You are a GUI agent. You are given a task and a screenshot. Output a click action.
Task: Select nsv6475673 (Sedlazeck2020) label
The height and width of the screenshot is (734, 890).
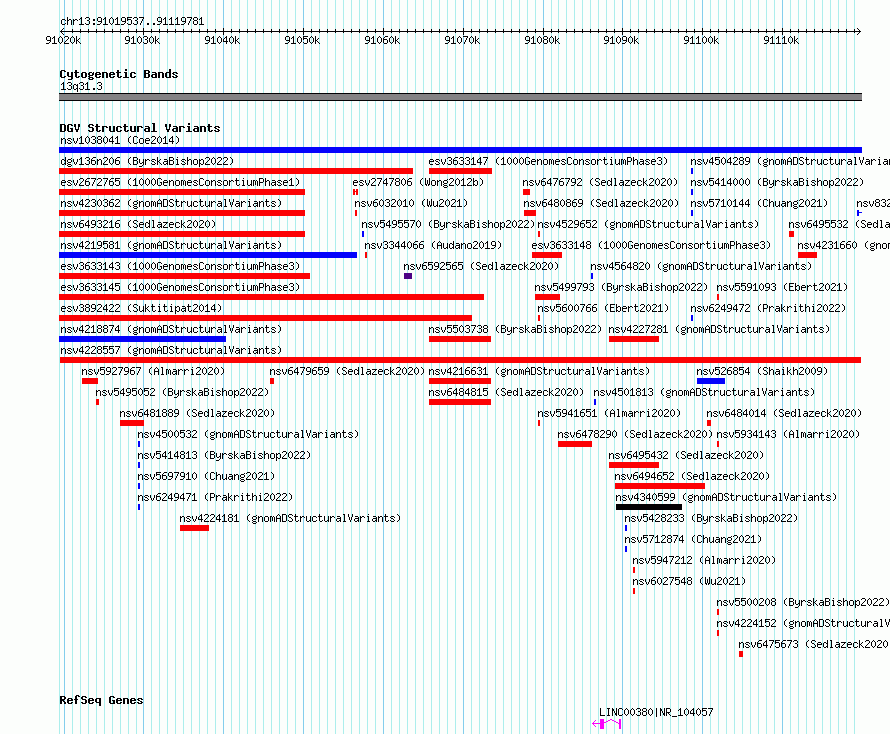[x=813, y=644]
